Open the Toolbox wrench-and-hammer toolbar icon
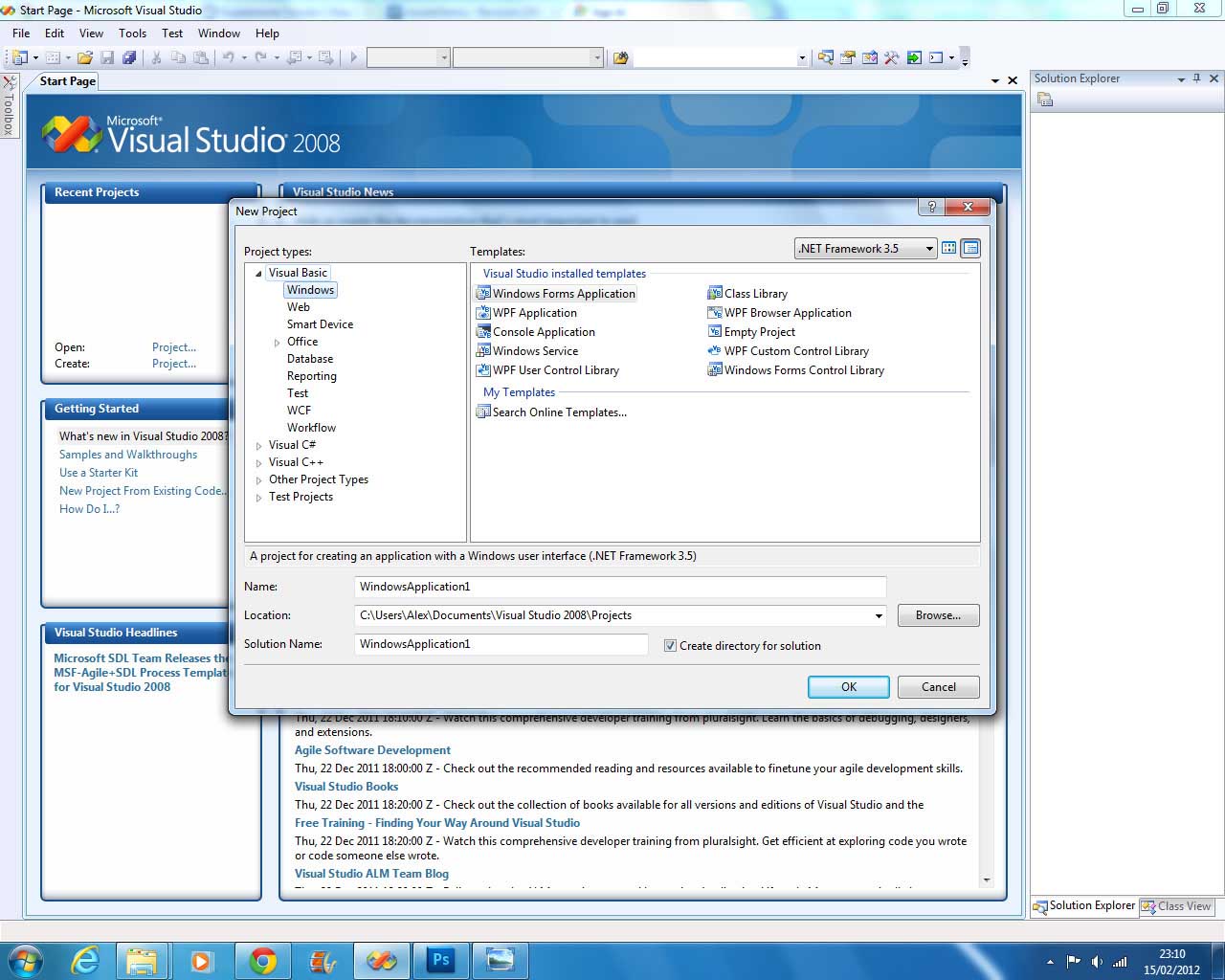Image resolution: width=1225 pixels, height=980 pixels. 891,57
